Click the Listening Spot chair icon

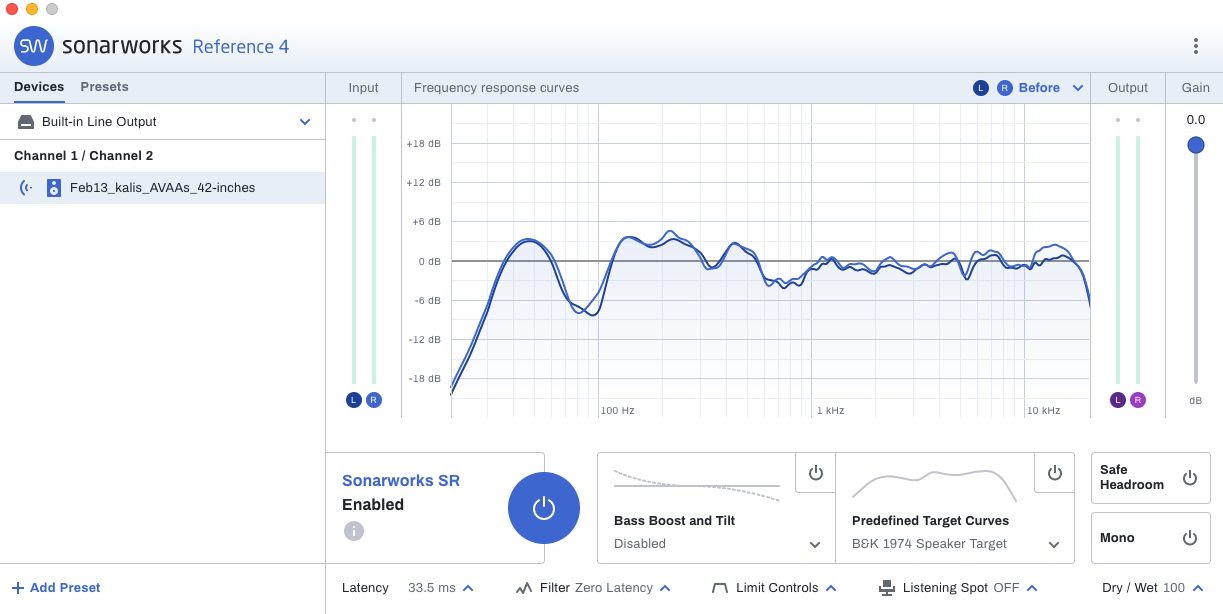[x=886, y=588]
